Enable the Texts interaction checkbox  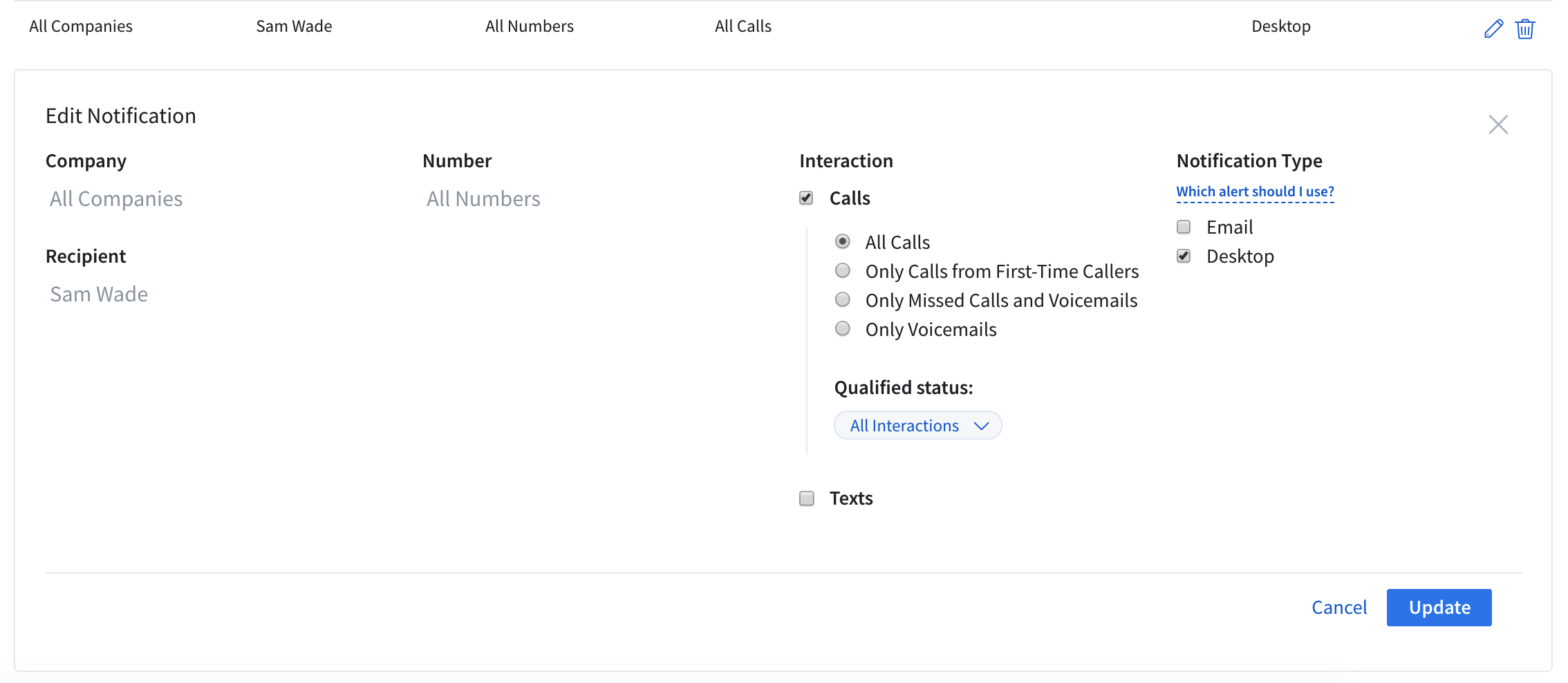coord(806,498)
